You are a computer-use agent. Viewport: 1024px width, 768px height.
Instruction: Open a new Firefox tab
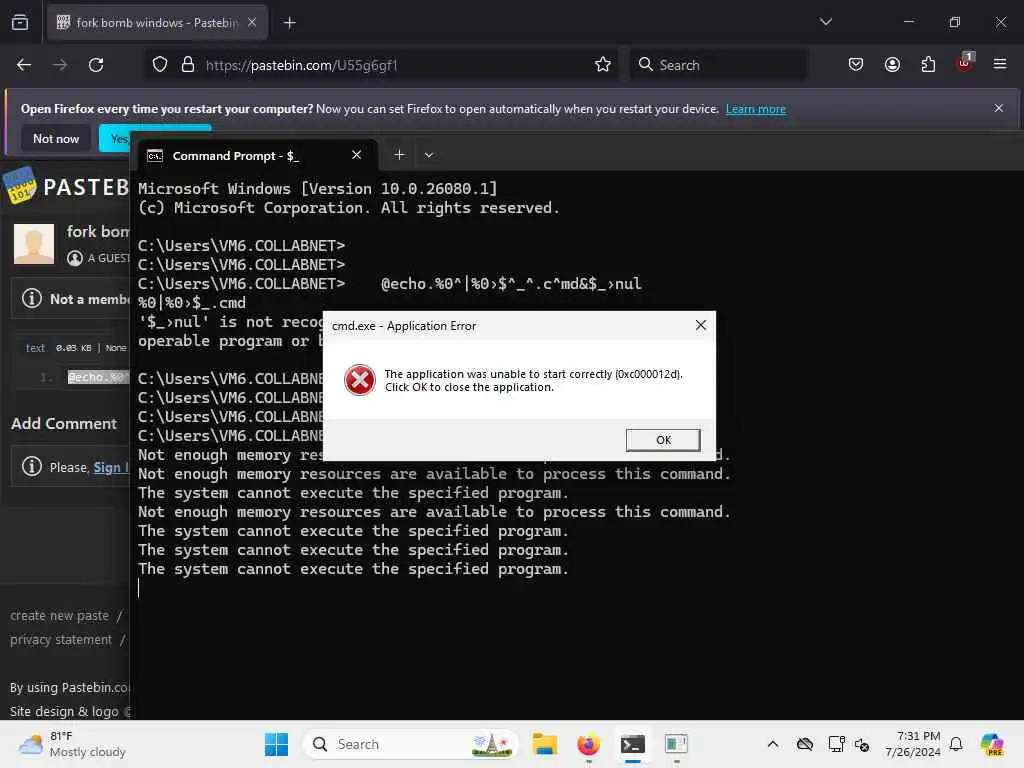click(x=289, y=23)
